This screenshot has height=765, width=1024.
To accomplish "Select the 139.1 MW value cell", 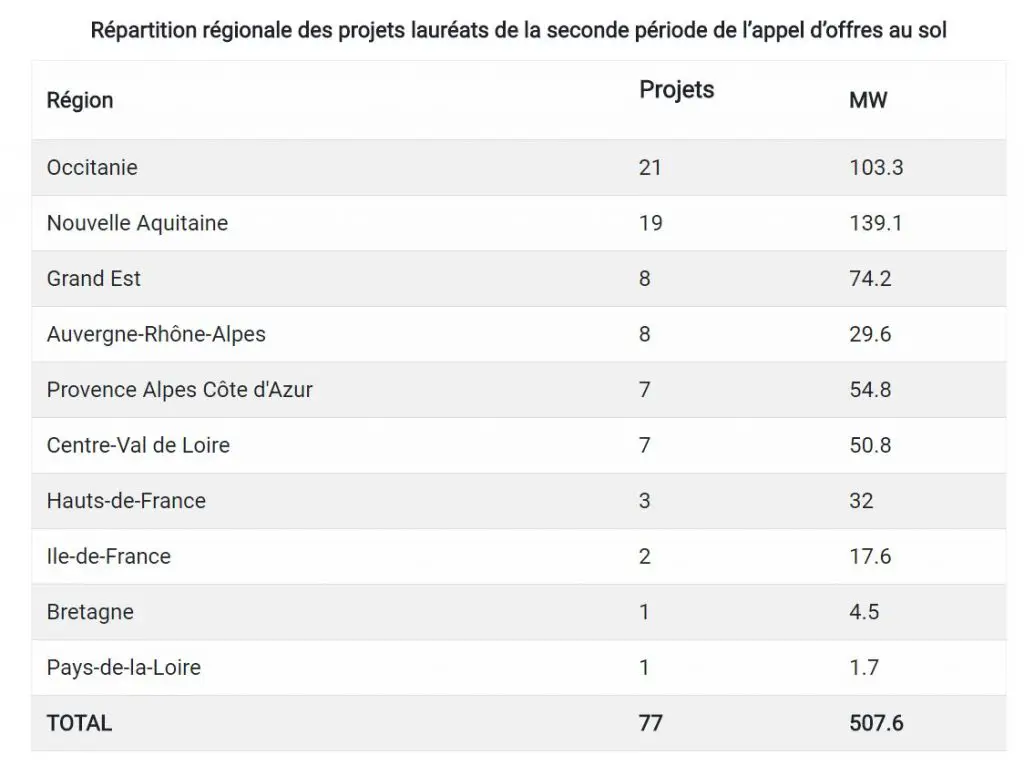I will coord(875,223).
